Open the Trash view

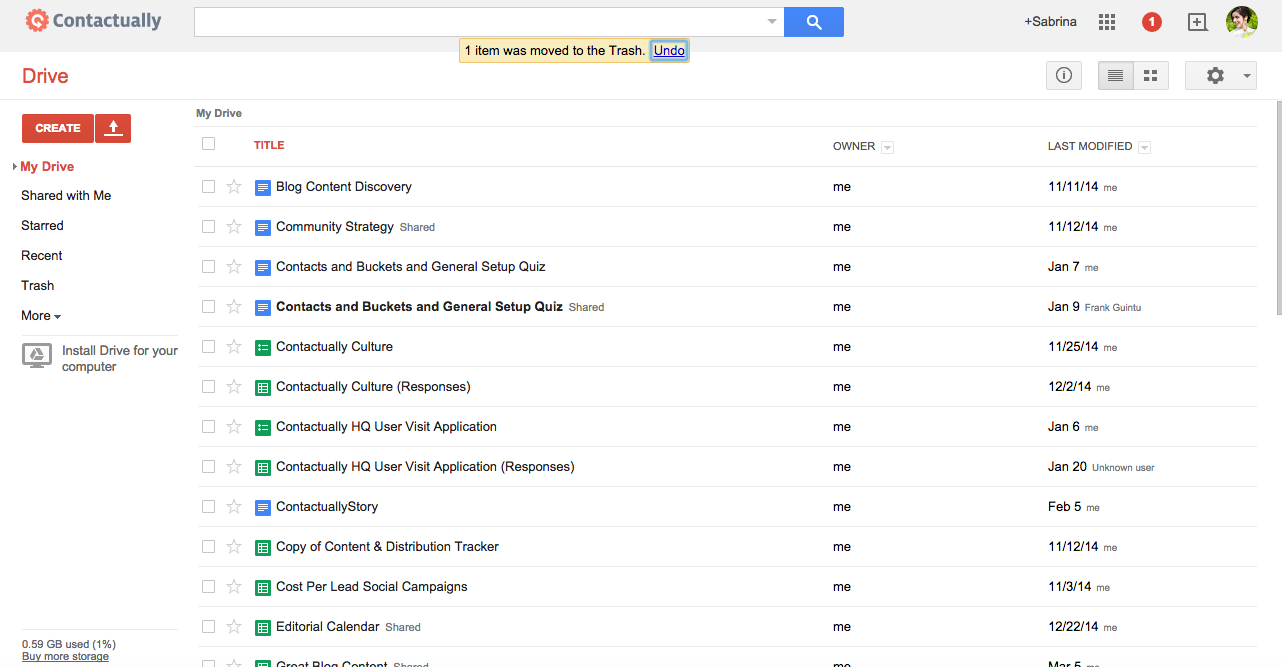coord(38,286)
